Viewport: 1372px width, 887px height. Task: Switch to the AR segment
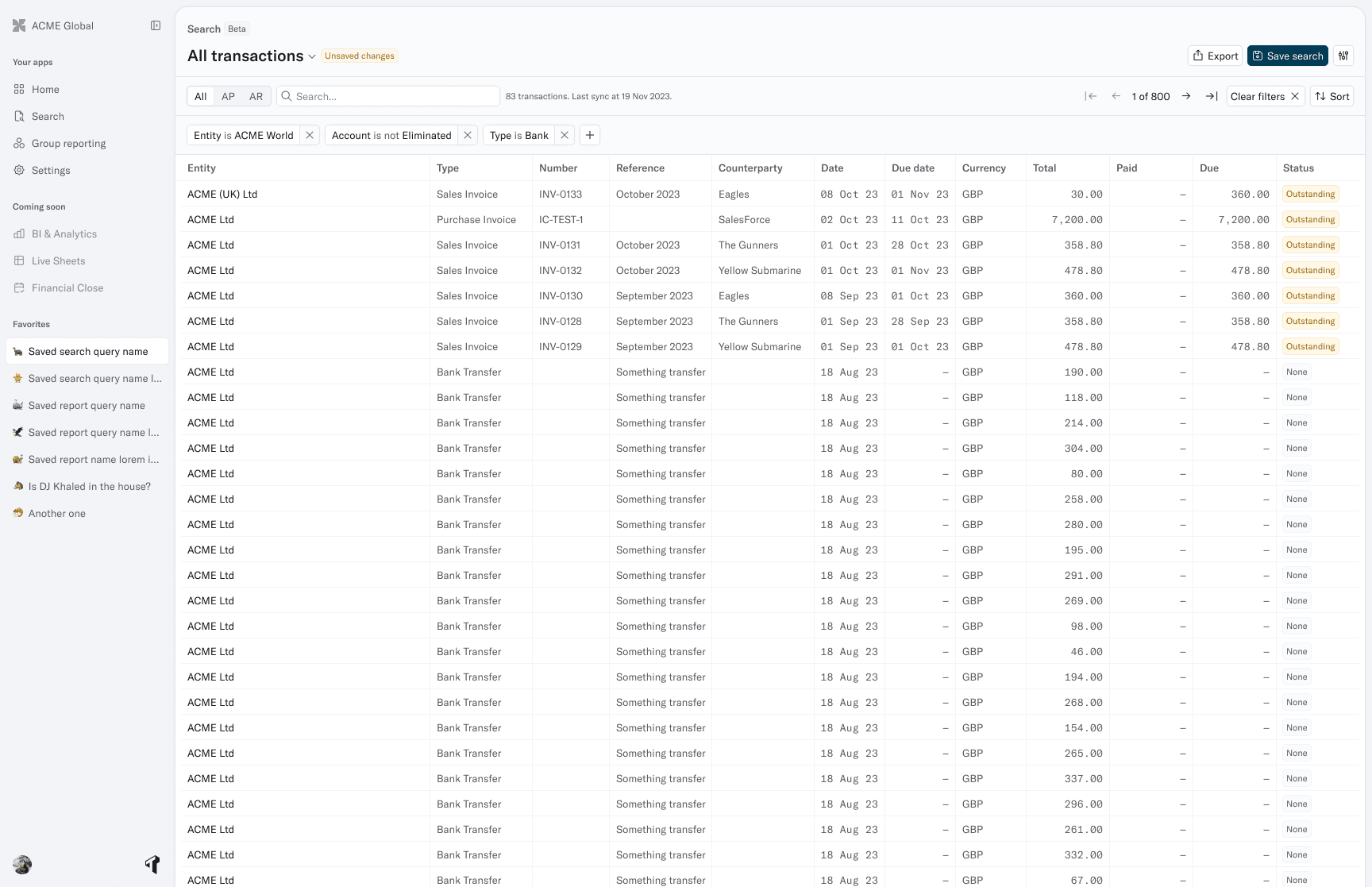pos(256,96)
